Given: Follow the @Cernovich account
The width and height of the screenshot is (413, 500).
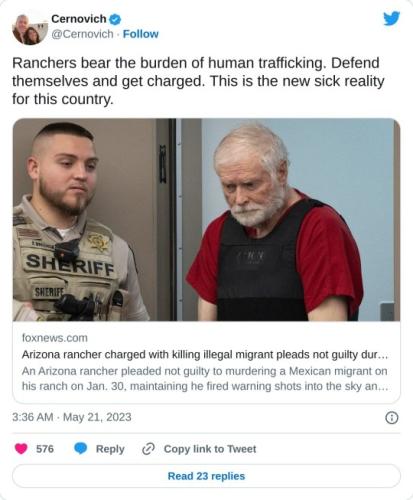Looking at the screenshot, I should 141,34.
